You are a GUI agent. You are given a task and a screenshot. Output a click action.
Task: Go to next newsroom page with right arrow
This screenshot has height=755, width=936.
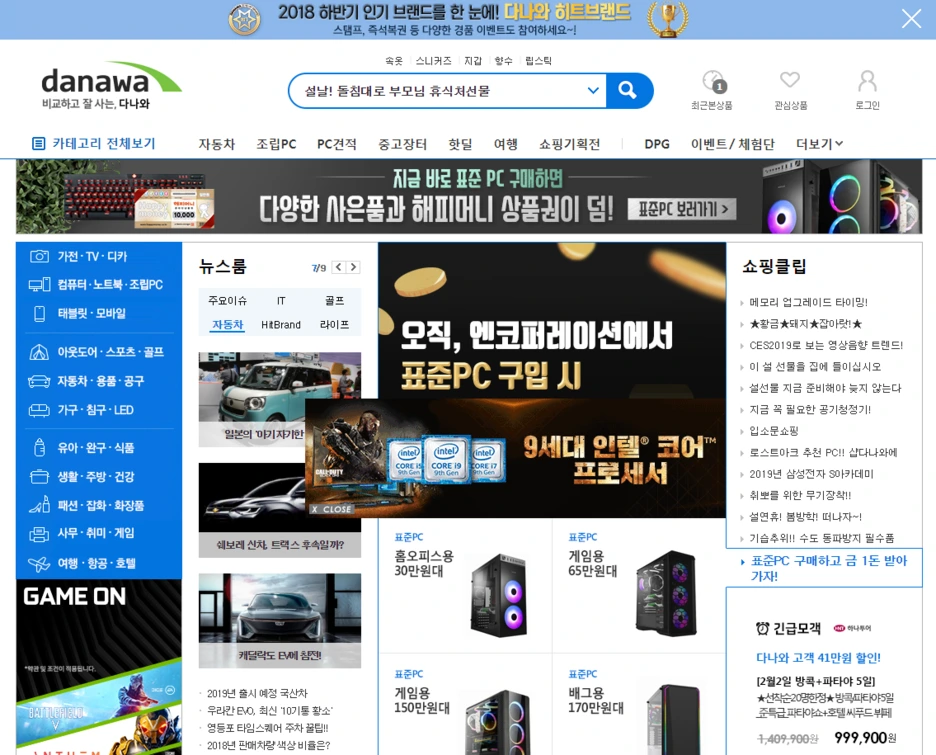point(352,267)
